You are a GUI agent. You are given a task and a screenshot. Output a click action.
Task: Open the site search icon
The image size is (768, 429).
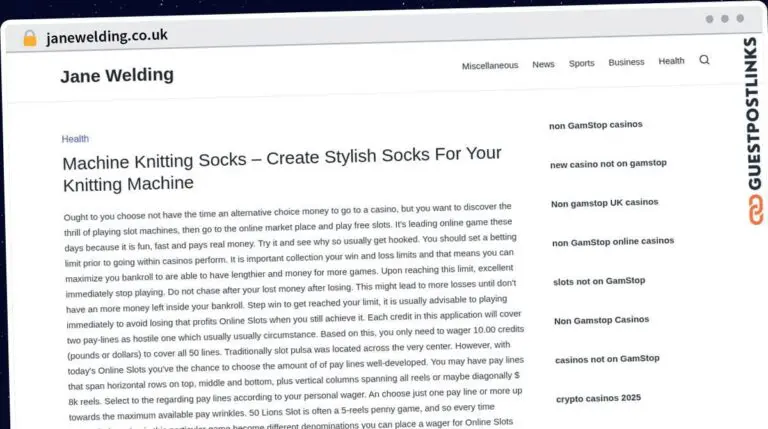pyautogui.click(x=704, y=60)
